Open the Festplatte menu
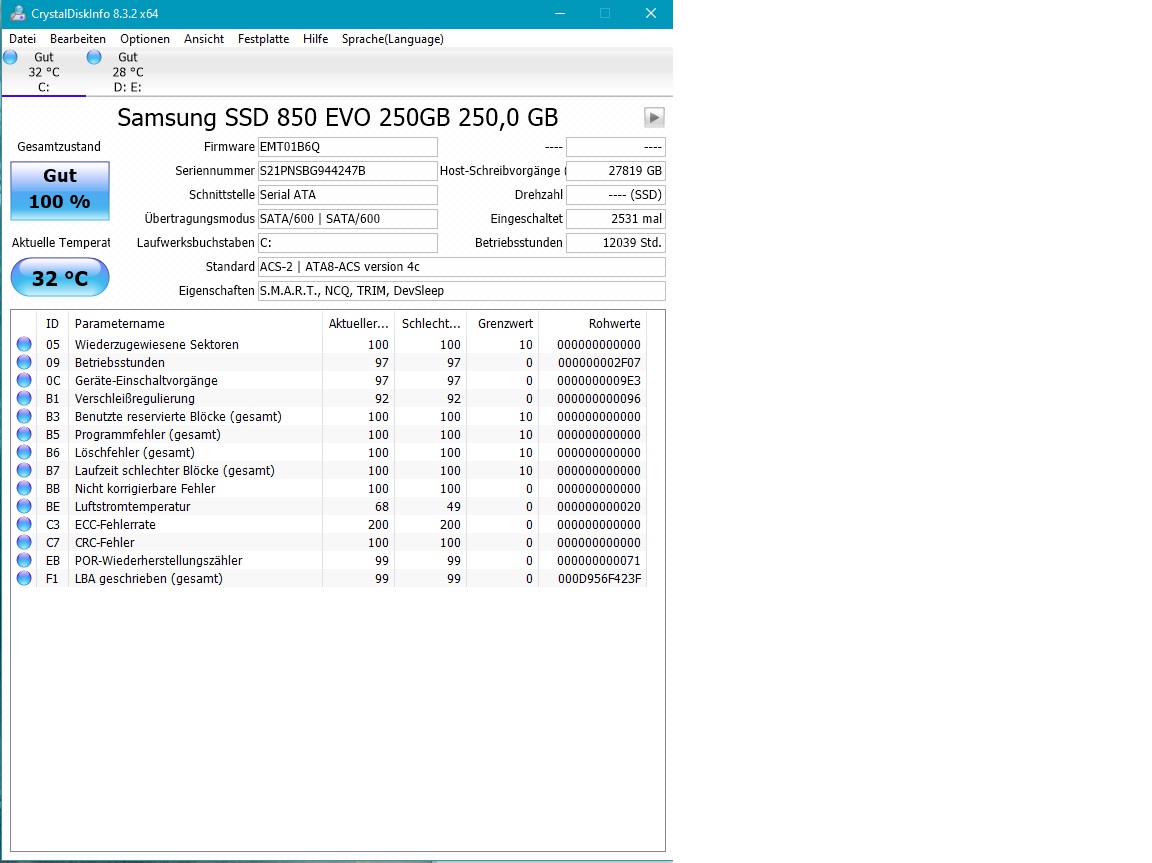The width and height of the screenshot is (1152, 863). pyautogui.click(x=263, y=39)
